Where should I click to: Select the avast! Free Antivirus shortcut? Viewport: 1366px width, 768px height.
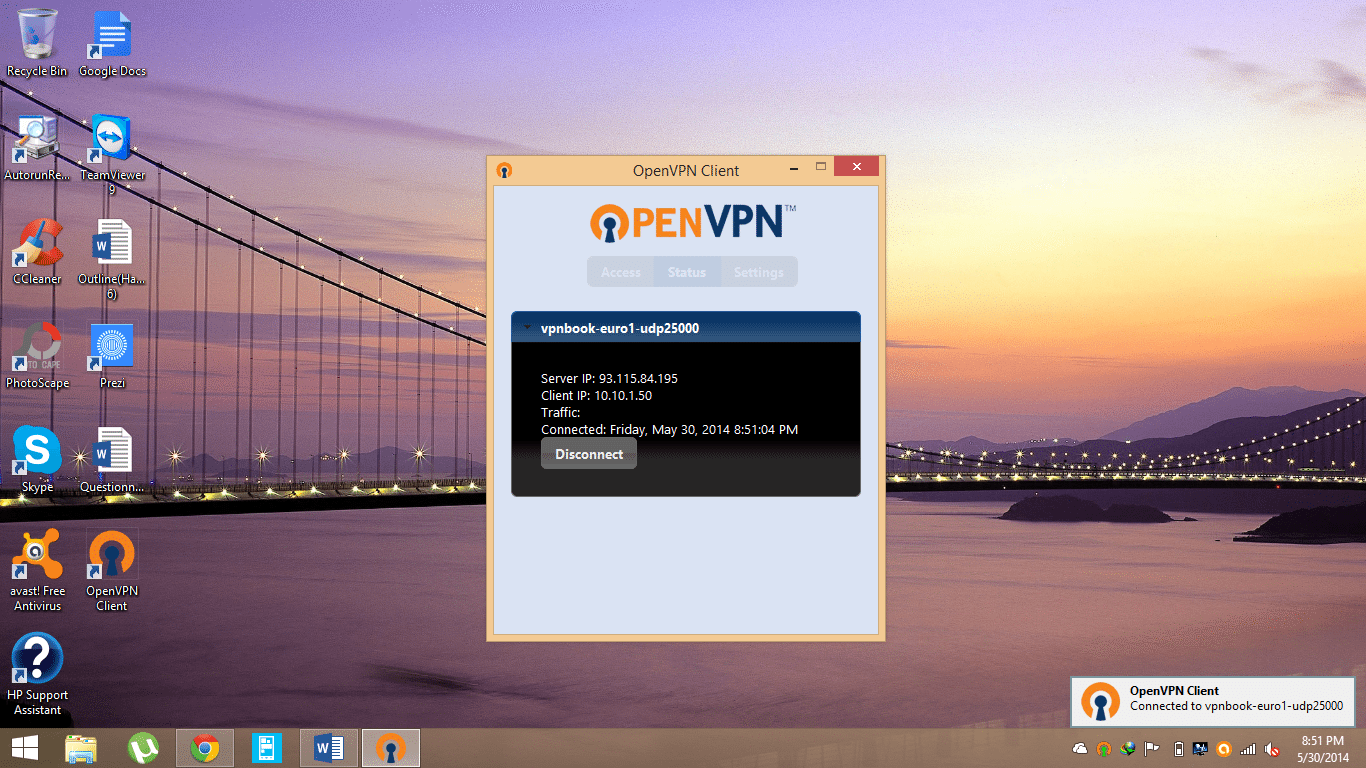(37, 570)
